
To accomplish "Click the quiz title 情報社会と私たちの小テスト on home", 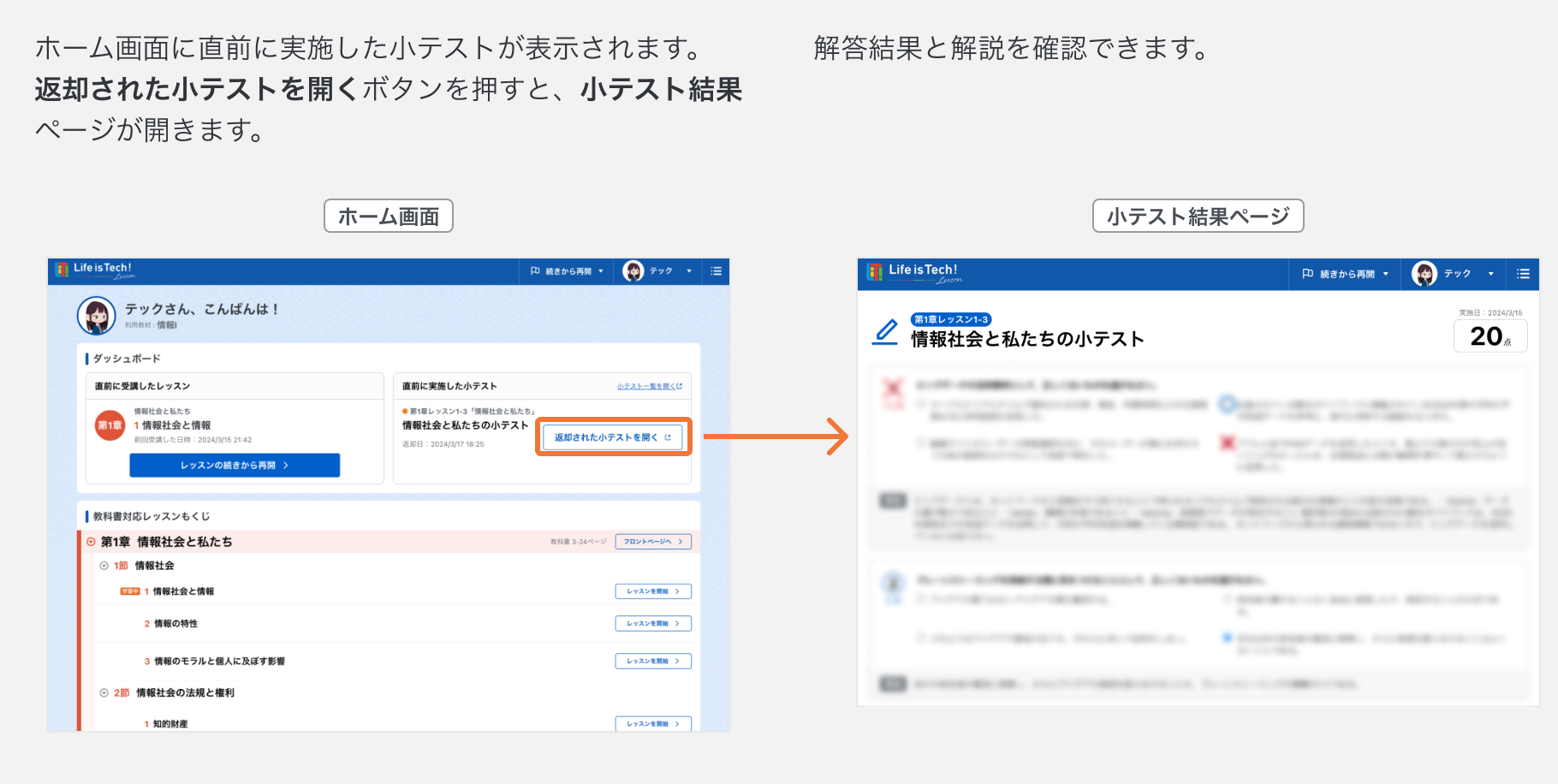I will pyautogui.click(x=466, y=425).
